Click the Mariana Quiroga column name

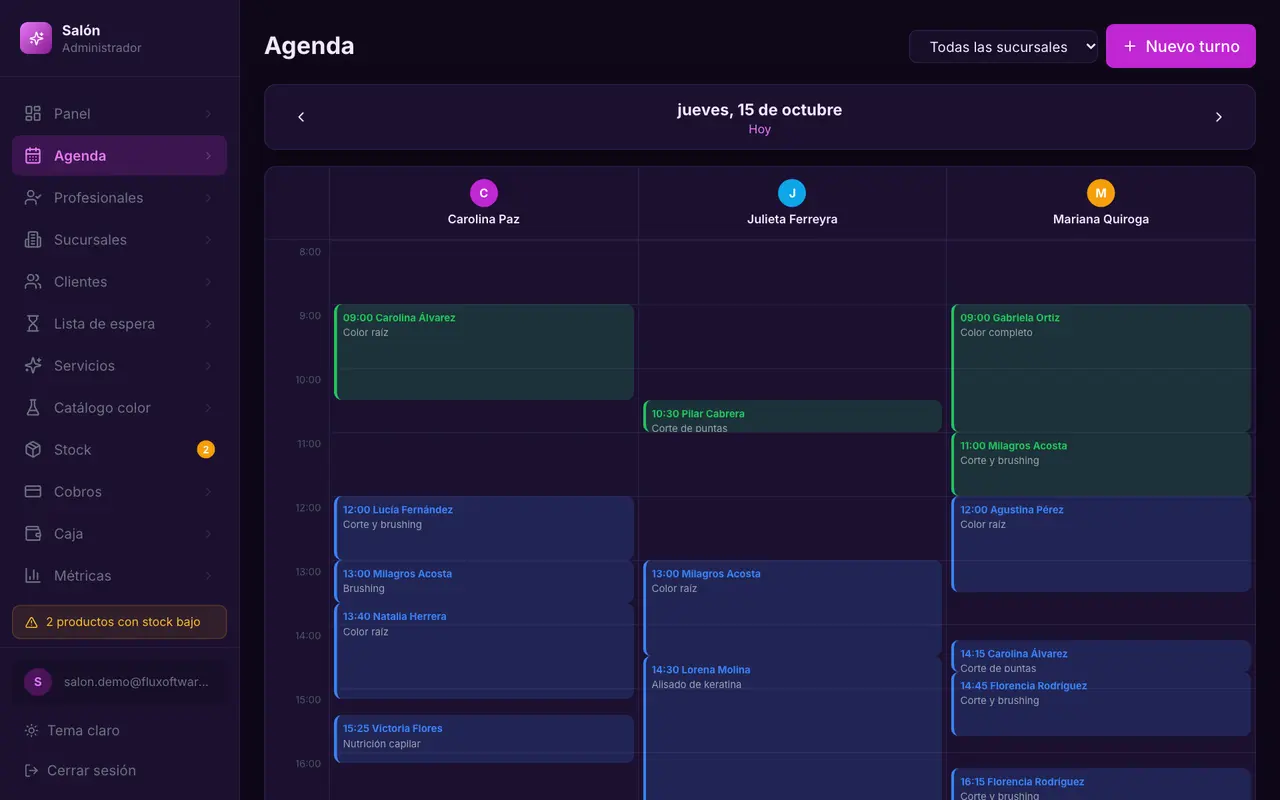1101,219
